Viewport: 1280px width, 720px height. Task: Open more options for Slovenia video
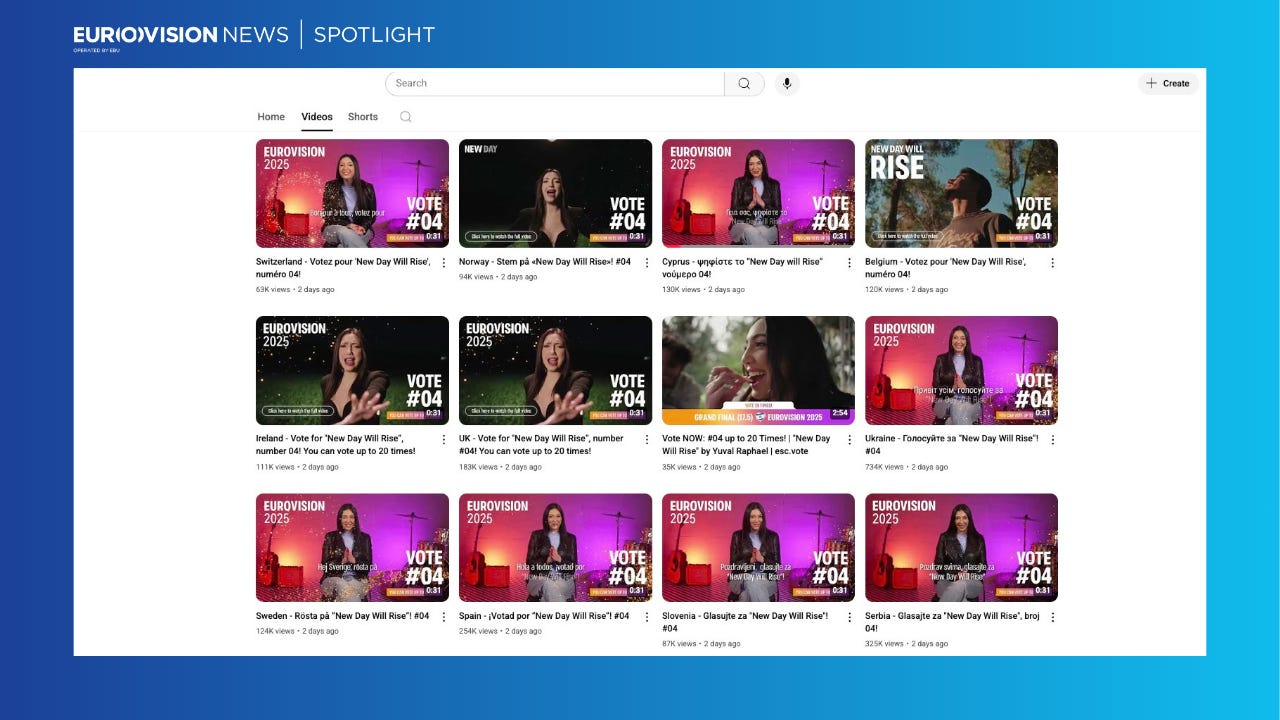pyautogui.click(x=850, y=617)
